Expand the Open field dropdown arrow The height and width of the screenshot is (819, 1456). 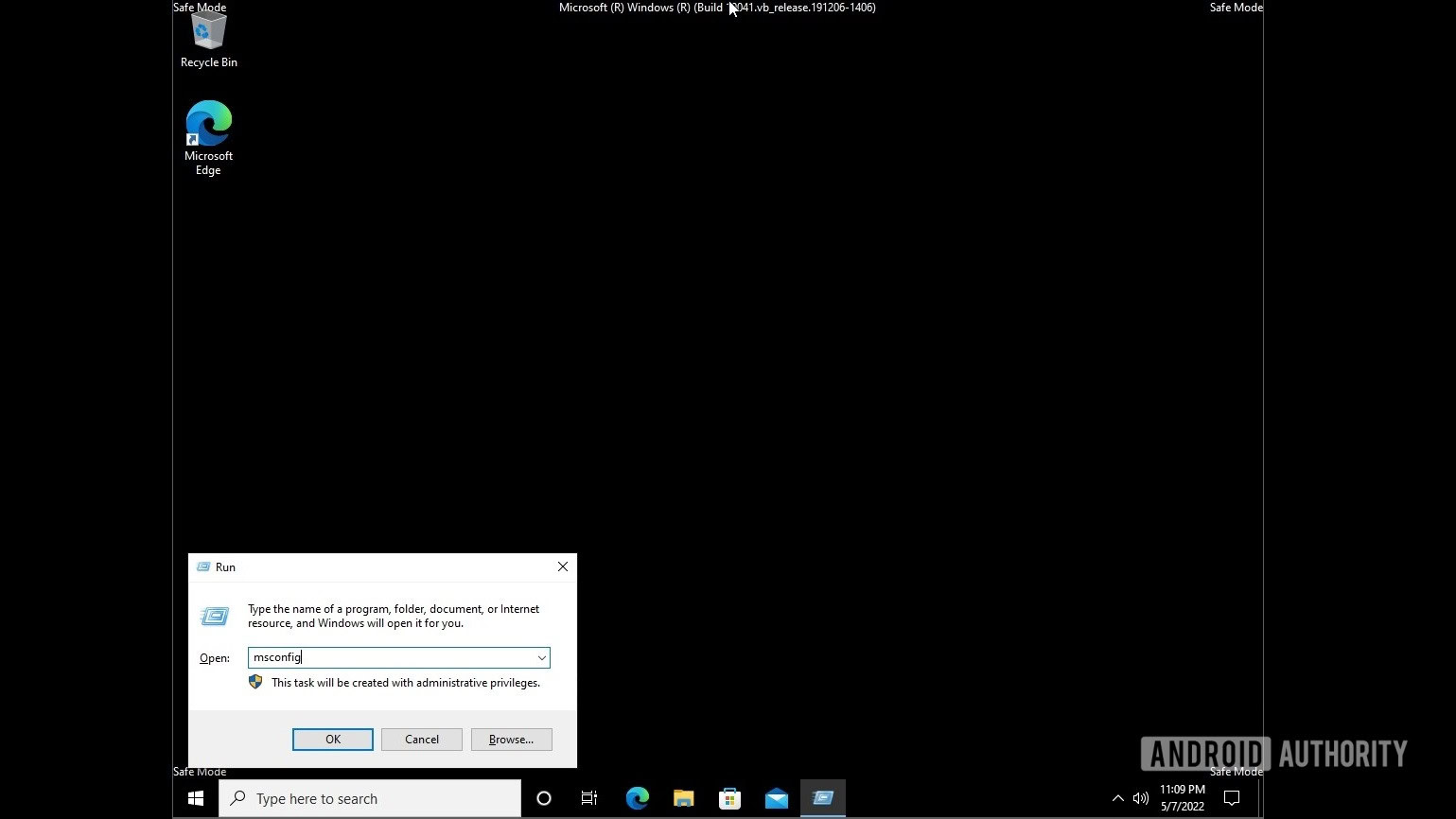(x=541, y=657)
